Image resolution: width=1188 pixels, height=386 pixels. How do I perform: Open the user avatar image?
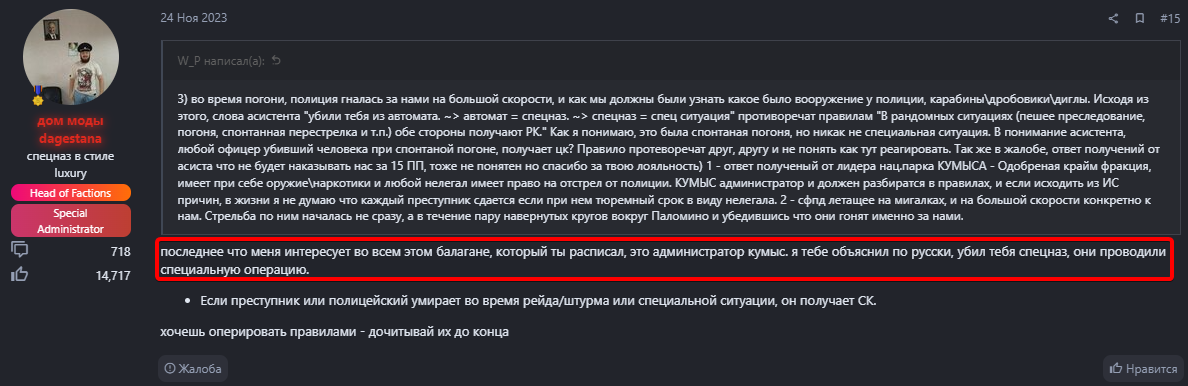pos(71,56)
